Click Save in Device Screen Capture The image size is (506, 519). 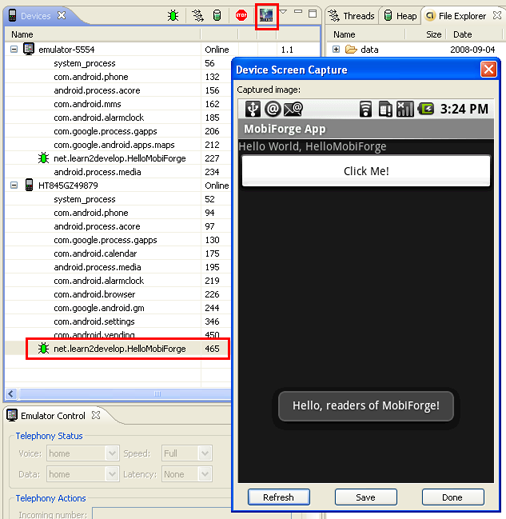[x=366, y=497]
